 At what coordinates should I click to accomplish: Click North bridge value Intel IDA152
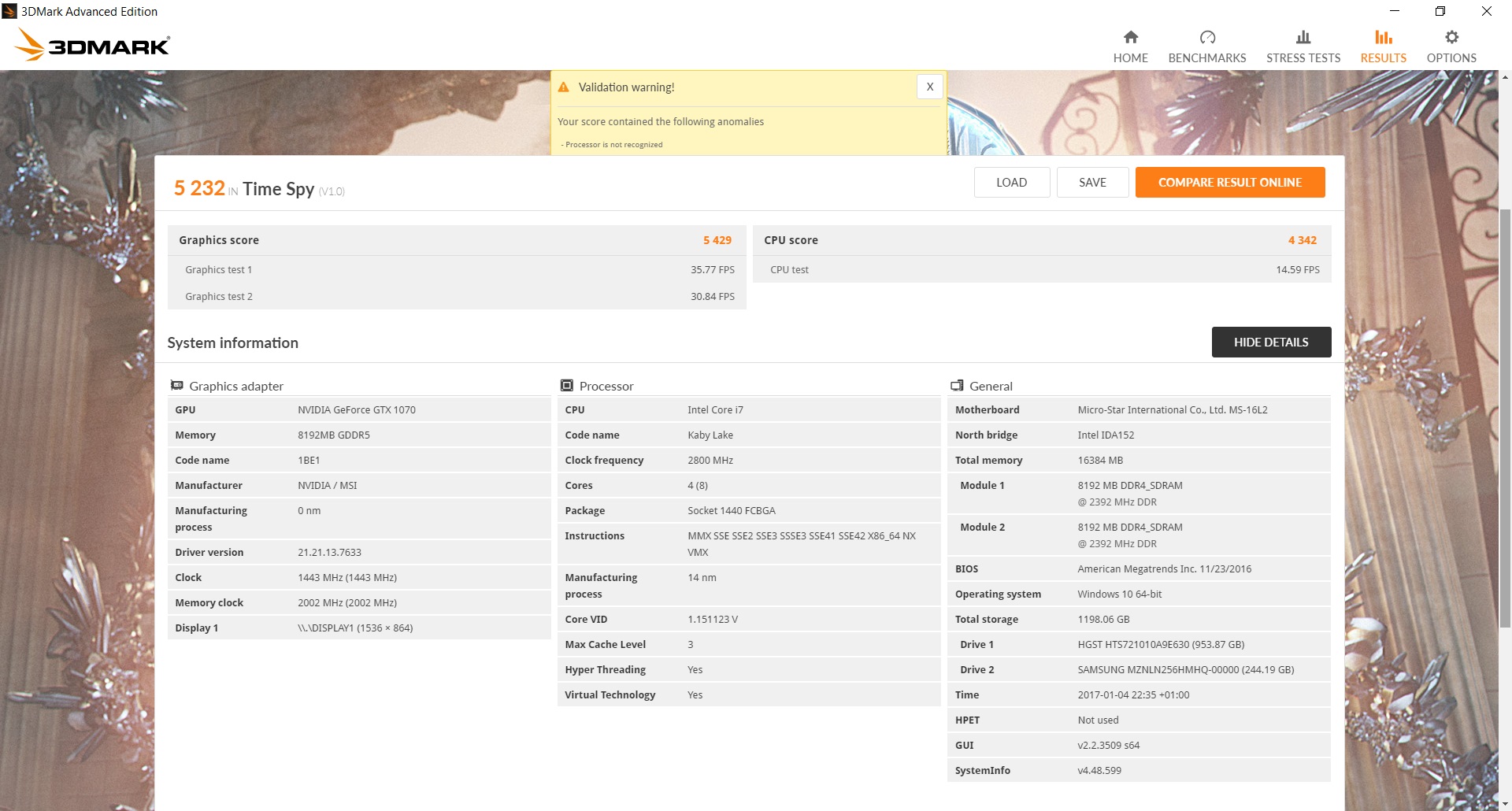[x=1106, y=435]
